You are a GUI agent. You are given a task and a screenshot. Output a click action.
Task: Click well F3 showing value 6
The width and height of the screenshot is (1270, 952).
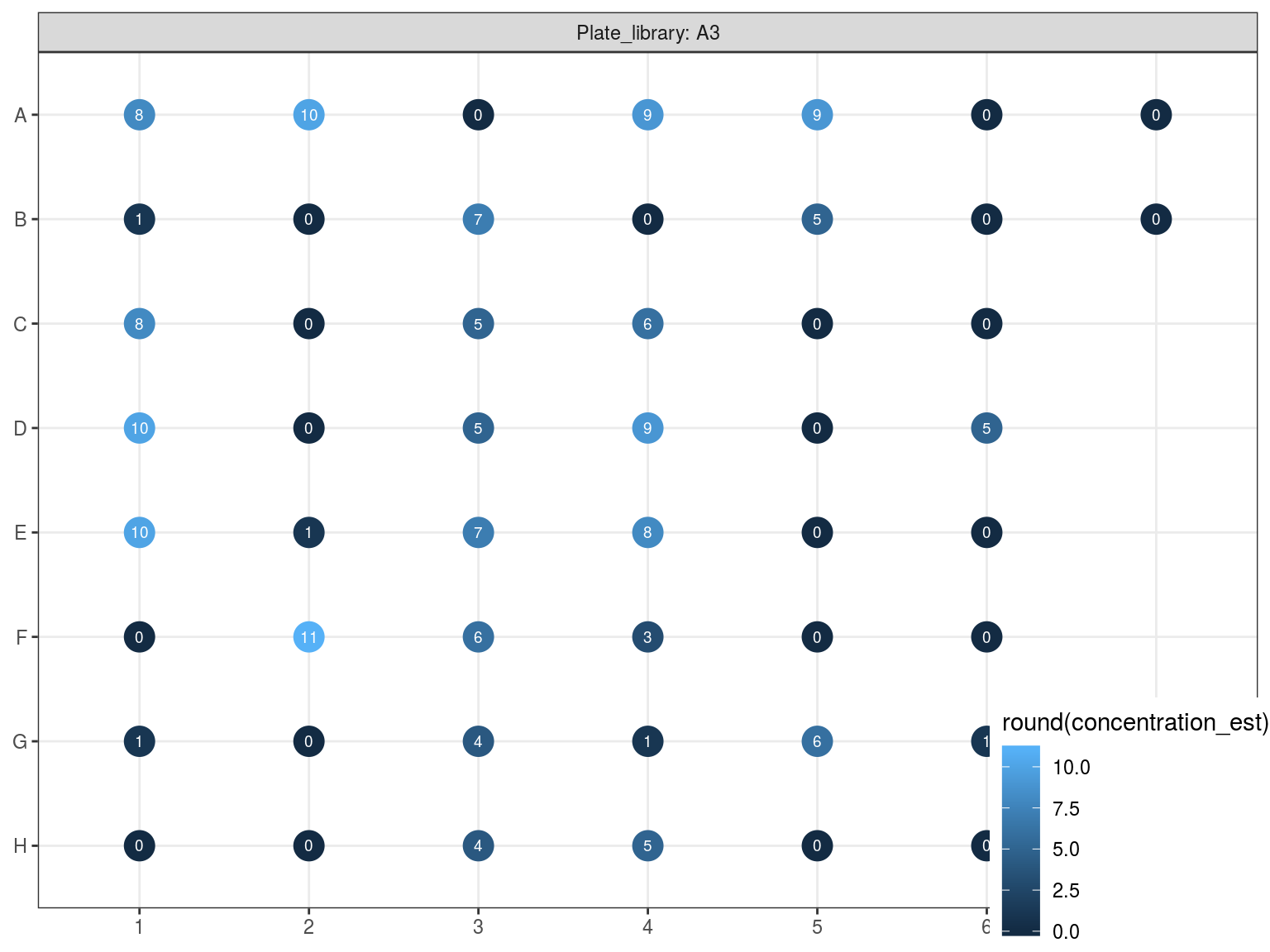pyautogui.click(x=478, y=637)
